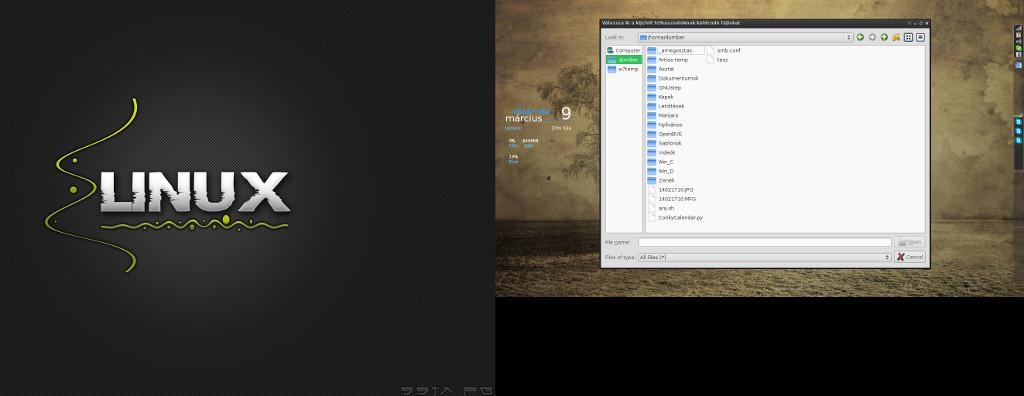
Task: Click the volume speaker tray icon
Action: [1018, 41]
